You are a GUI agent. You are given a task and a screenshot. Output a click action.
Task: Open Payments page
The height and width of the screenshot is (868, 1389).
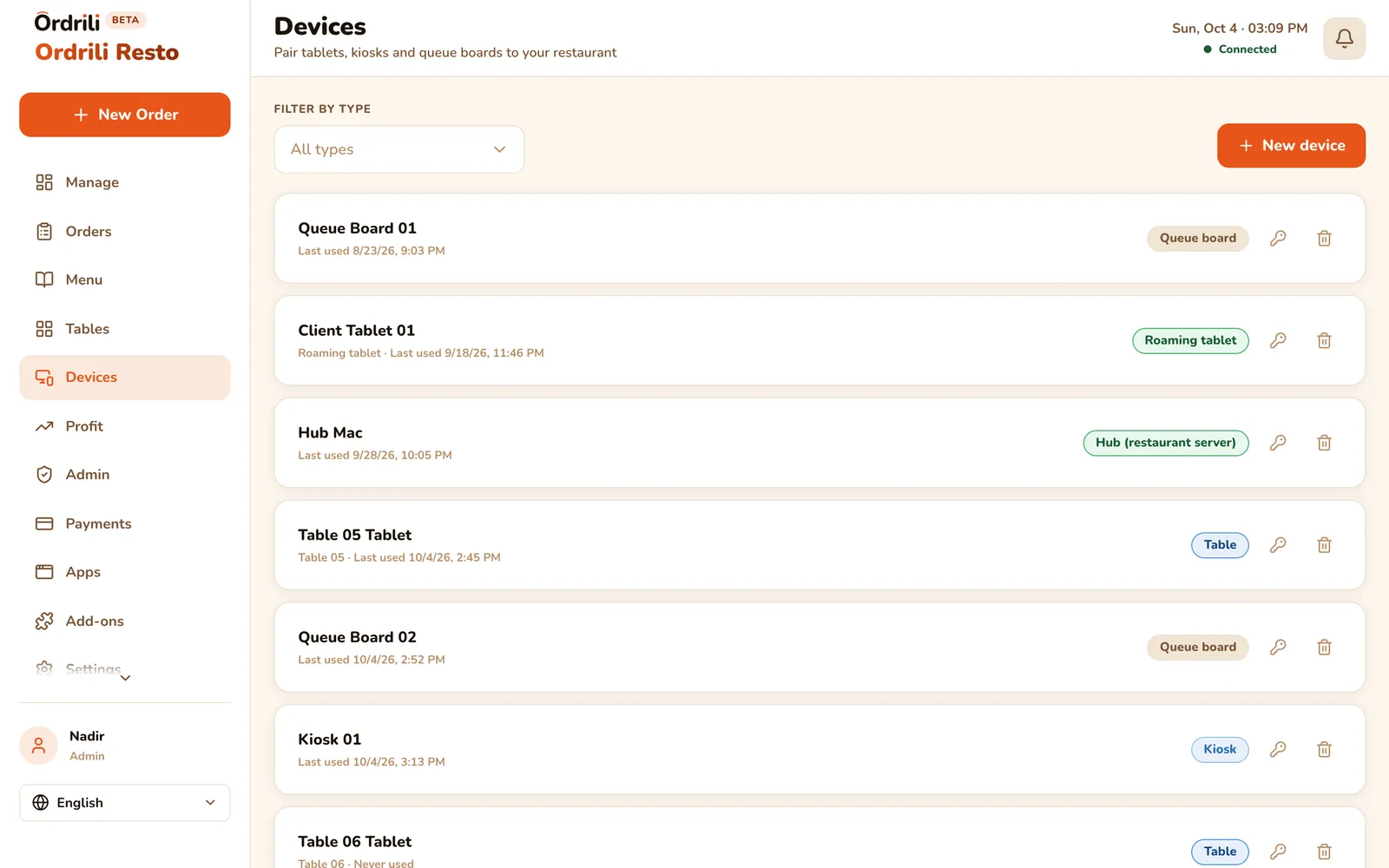(x=125, y=523)
